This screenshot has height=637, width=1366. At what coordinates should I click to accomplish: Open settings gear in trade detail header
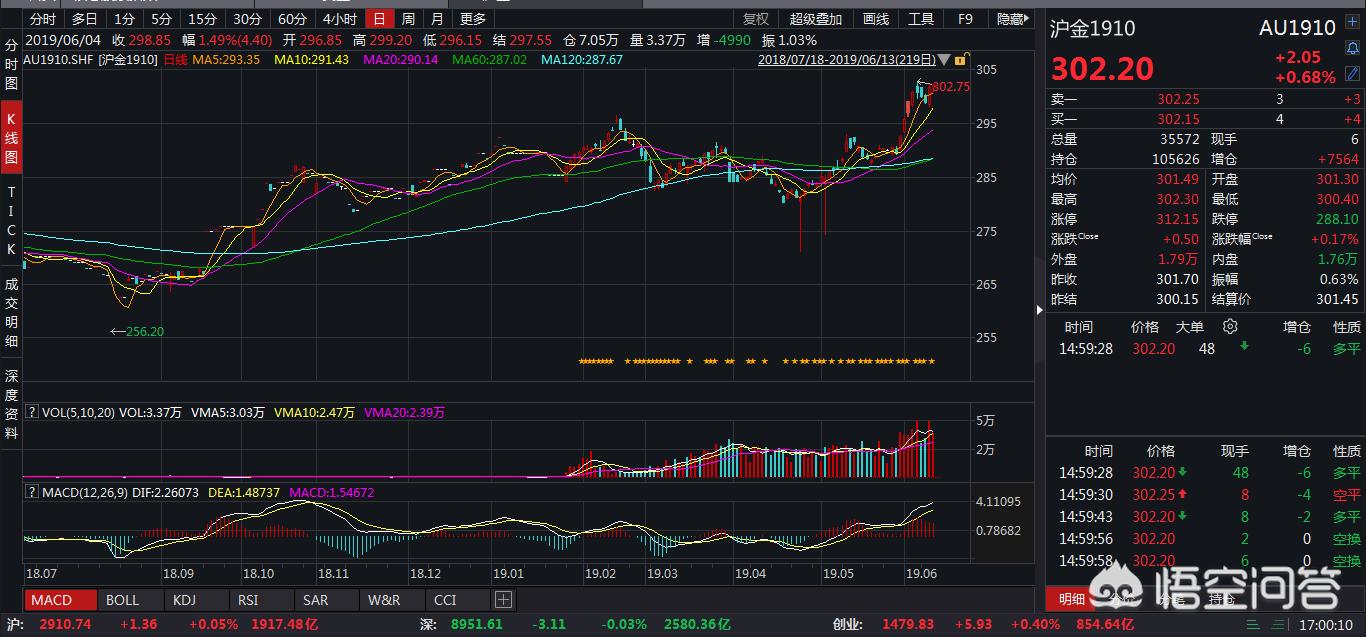point(1231,327)
